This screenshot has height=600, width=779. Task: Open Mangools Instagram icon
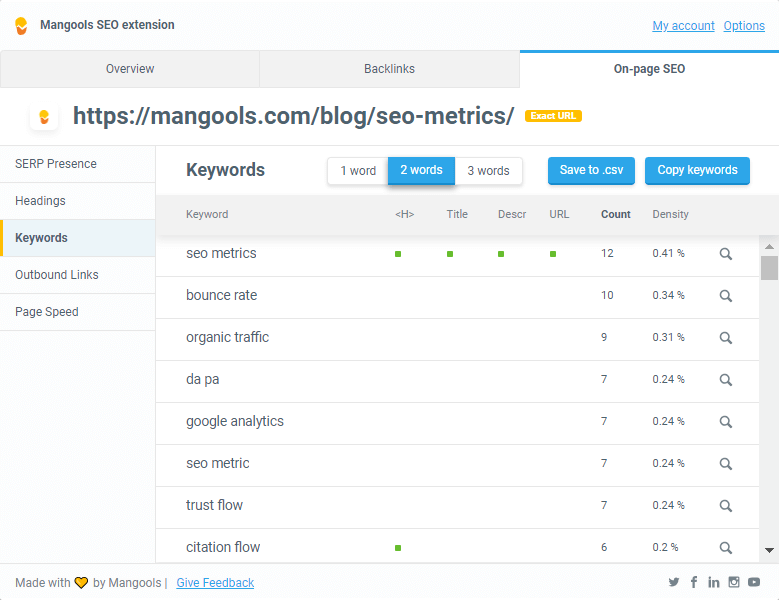coord(734,582)
